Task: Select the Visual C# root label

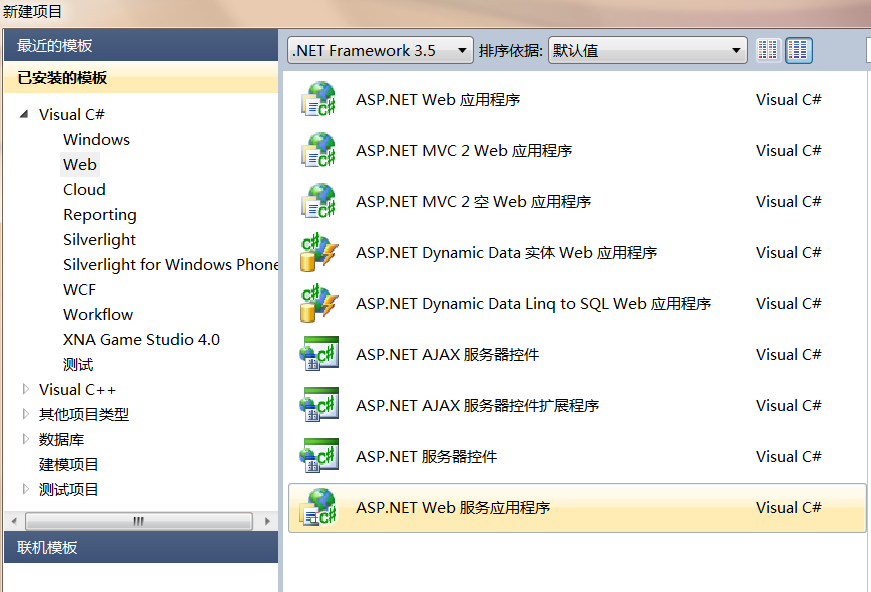Action: click(72, 114)
